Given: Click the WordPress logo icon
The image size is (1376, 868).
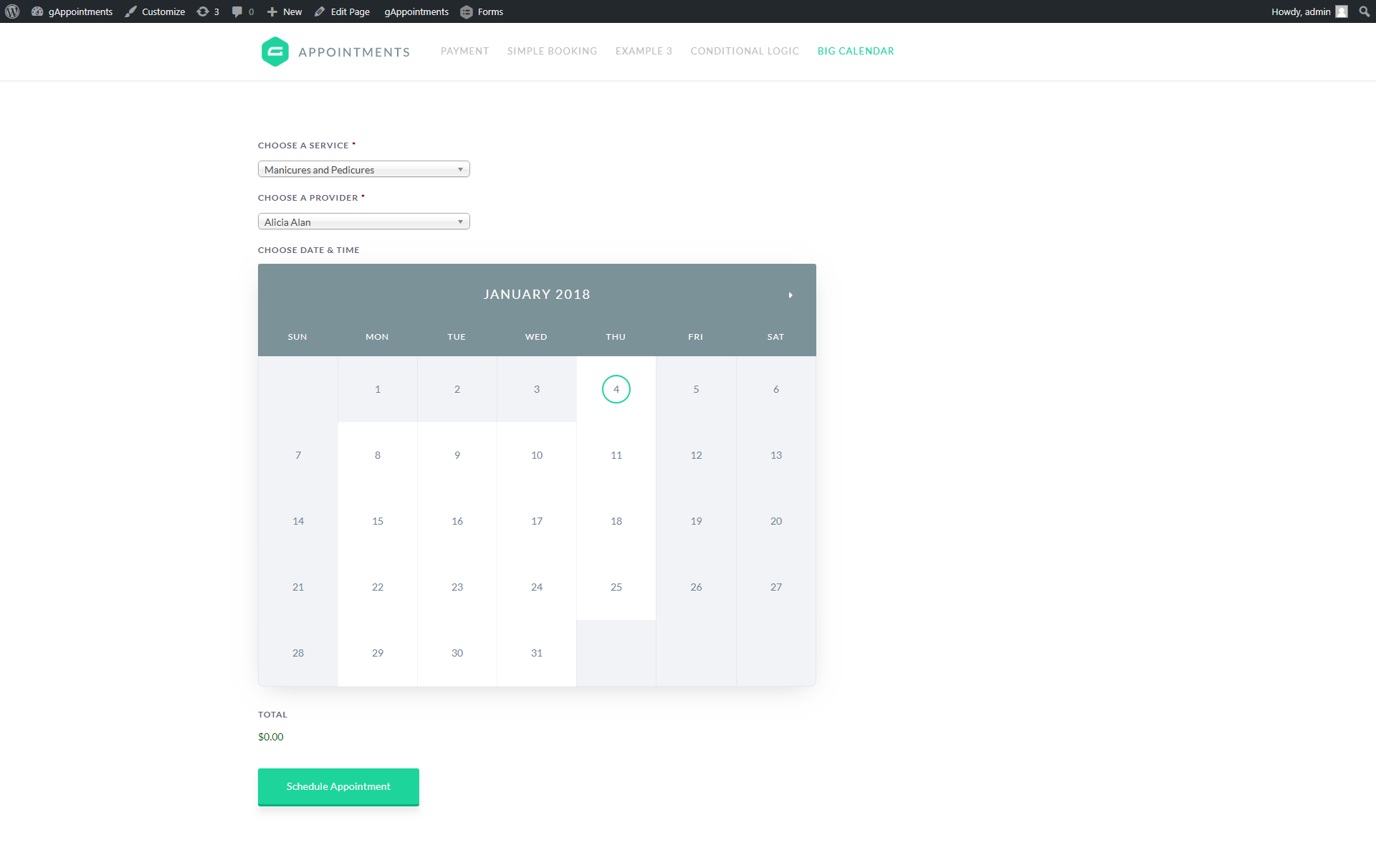Looking at the screenshot, I should click(12, 11).
